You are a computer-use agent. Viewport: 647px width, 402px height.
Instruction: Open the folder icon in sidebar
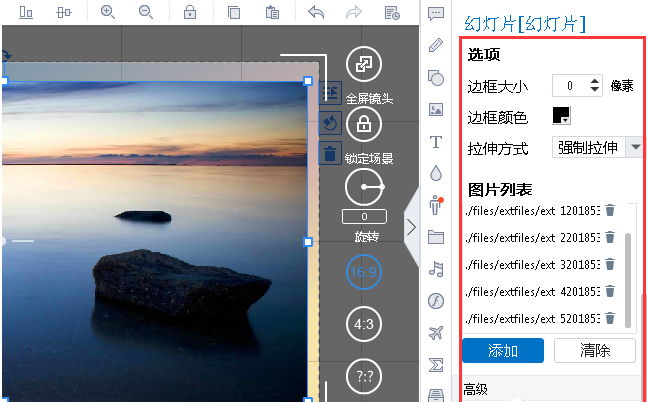436,237
